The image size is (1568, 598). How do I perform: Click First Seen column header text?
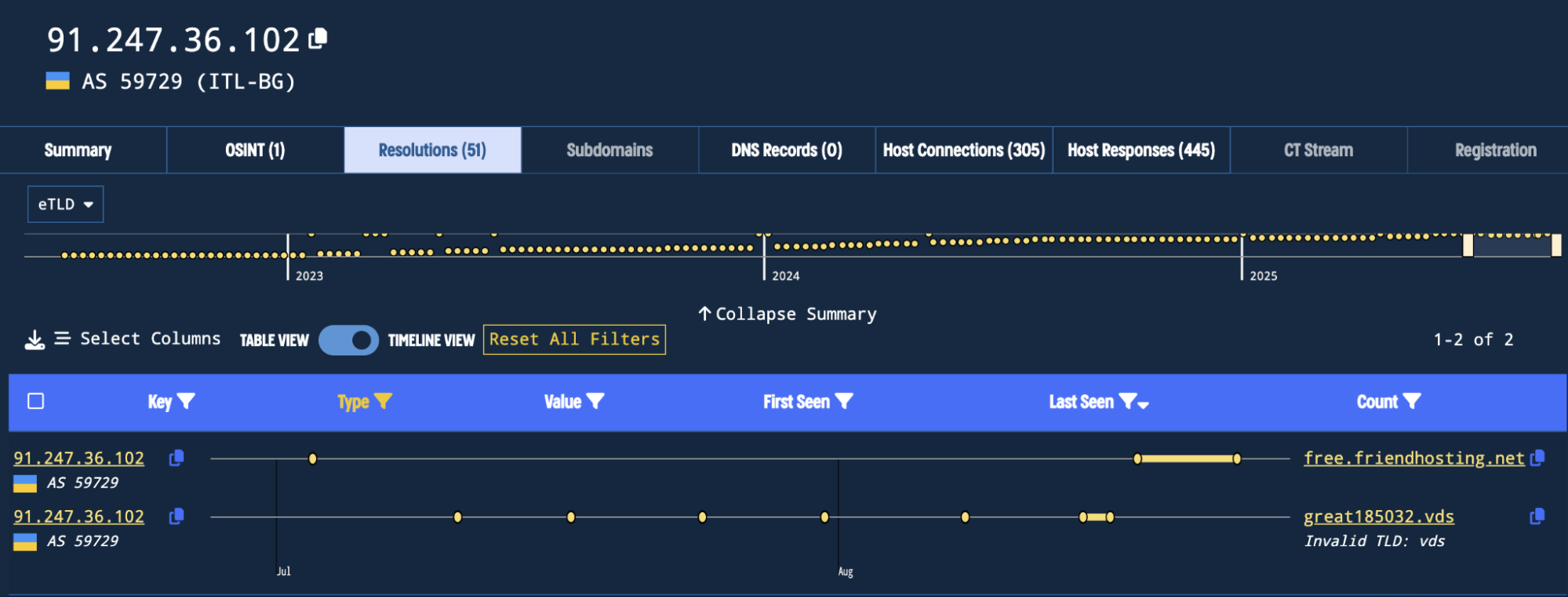point(796,402)
